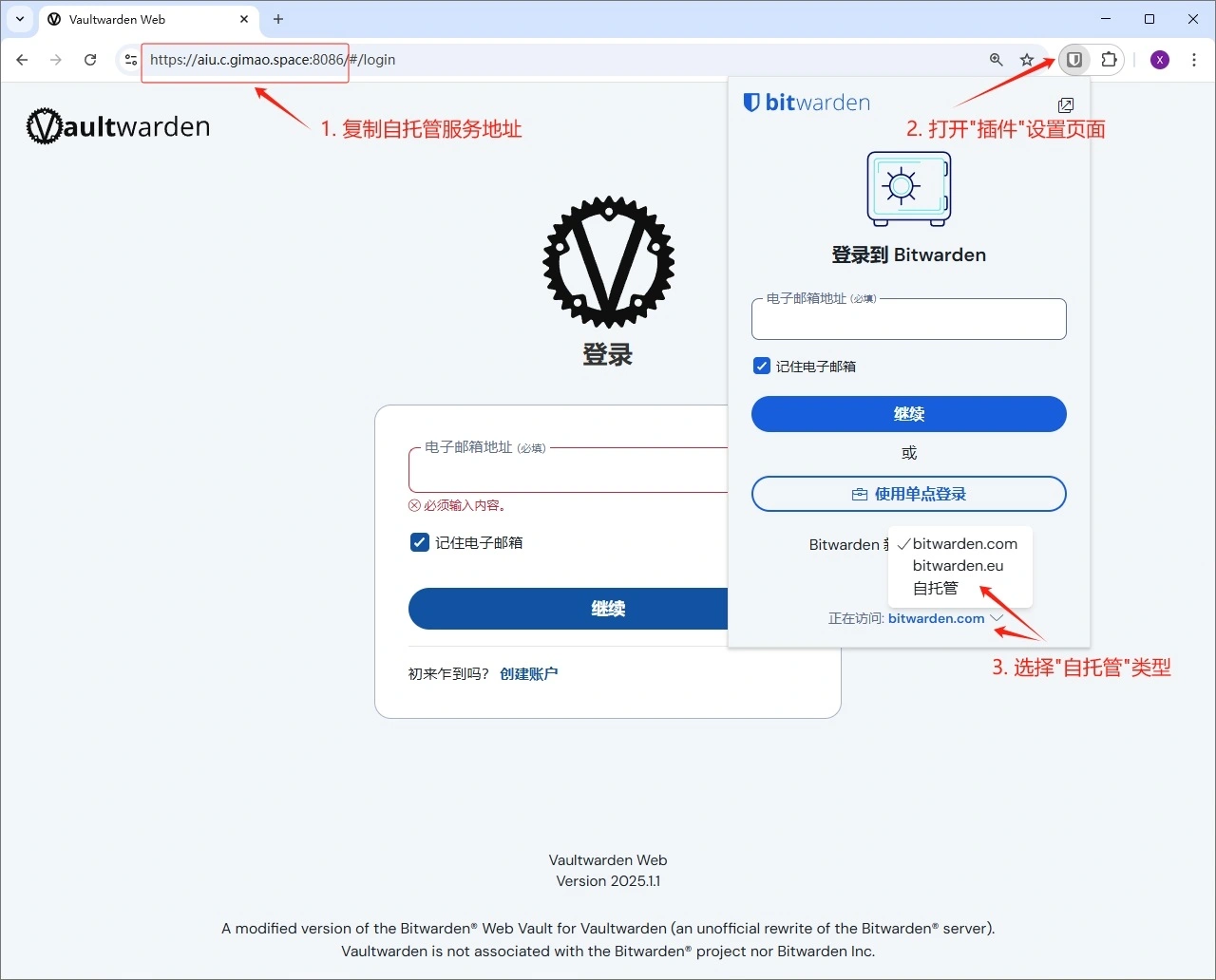The width and height of the screenshot is (1216, 980).
Task: Click 登录到 Bitwarden heading
Action: tap(909, 254)
